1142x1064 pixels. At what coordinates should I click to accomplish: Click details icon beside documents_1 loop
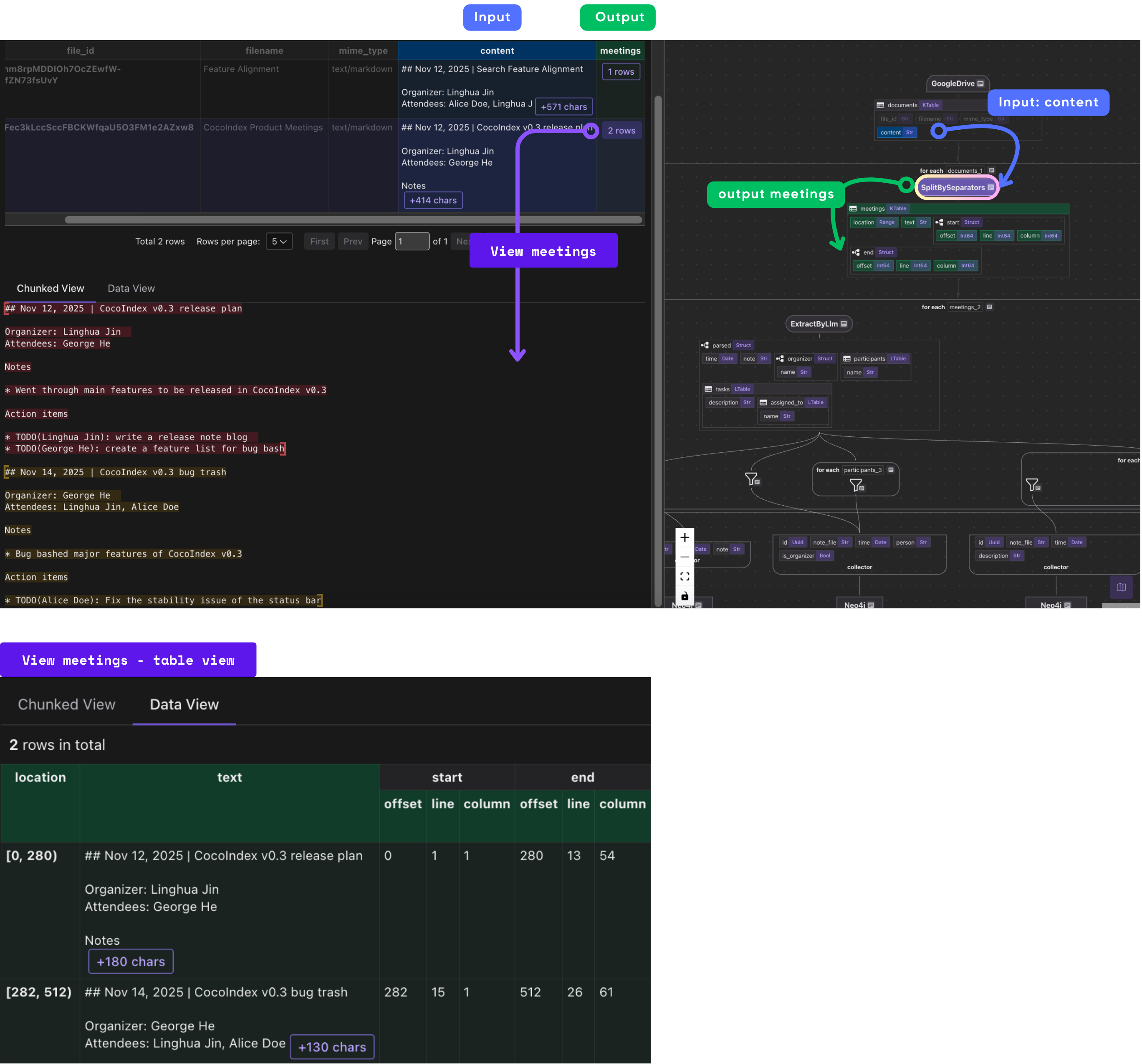click(x=991, y=171)
